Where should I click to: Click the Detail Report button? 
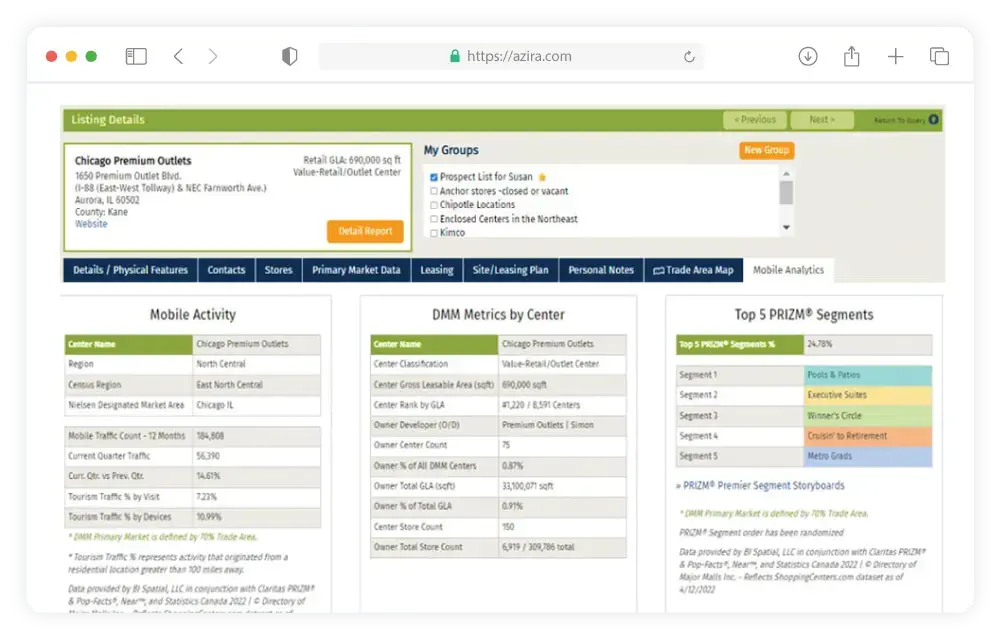coord(365,231)
